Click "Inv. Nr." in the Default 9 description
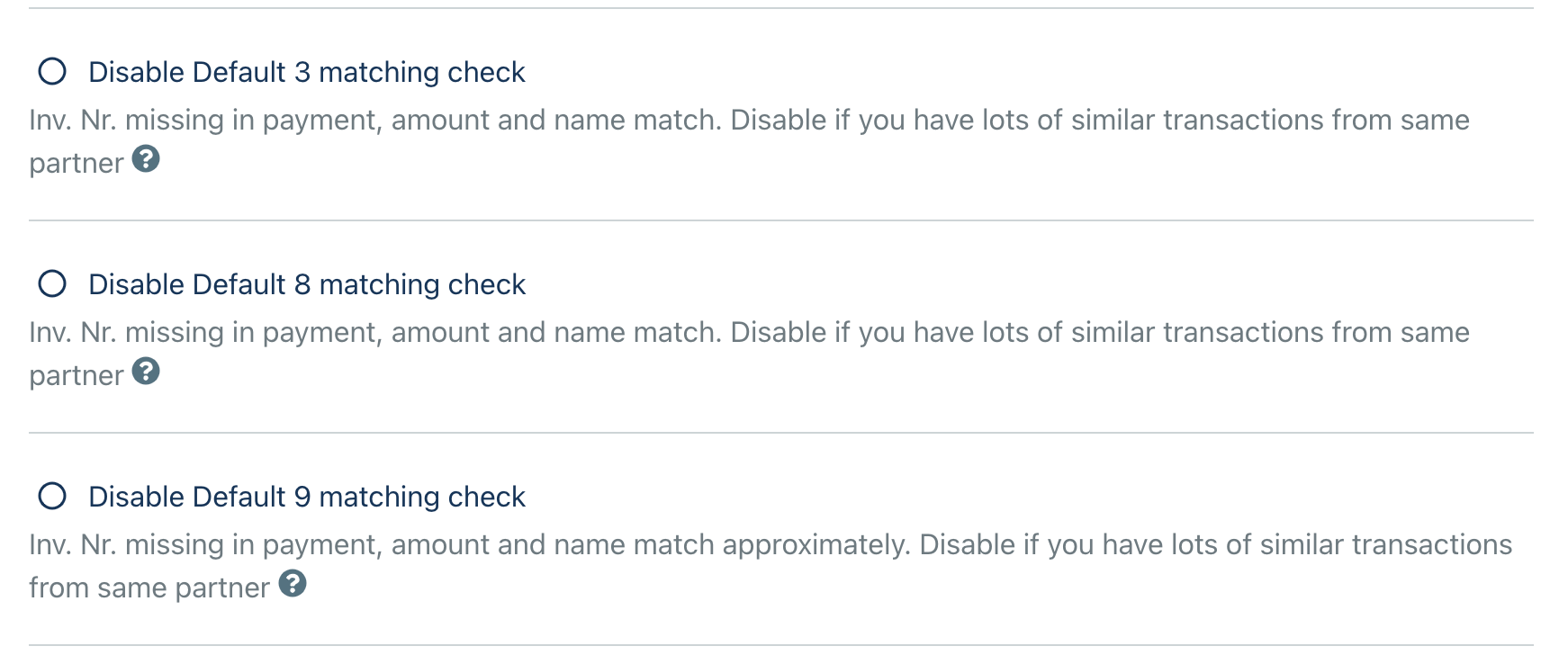The image size is (1568, 664). [x=72, y=545]
